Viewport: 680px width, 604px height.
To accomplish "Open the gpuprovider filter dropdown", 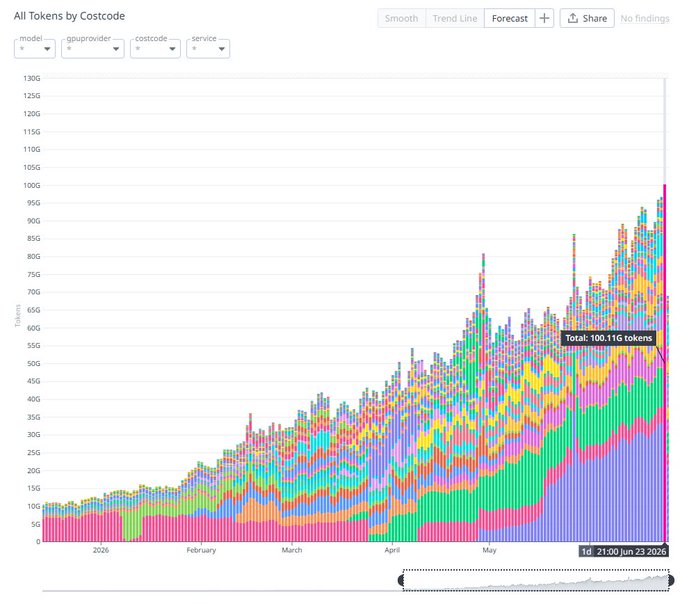I will [x=93, y=48].
